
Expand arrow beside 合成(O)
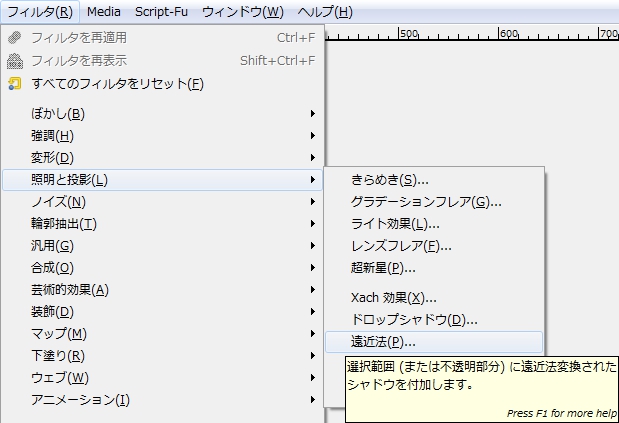point(313,268)
